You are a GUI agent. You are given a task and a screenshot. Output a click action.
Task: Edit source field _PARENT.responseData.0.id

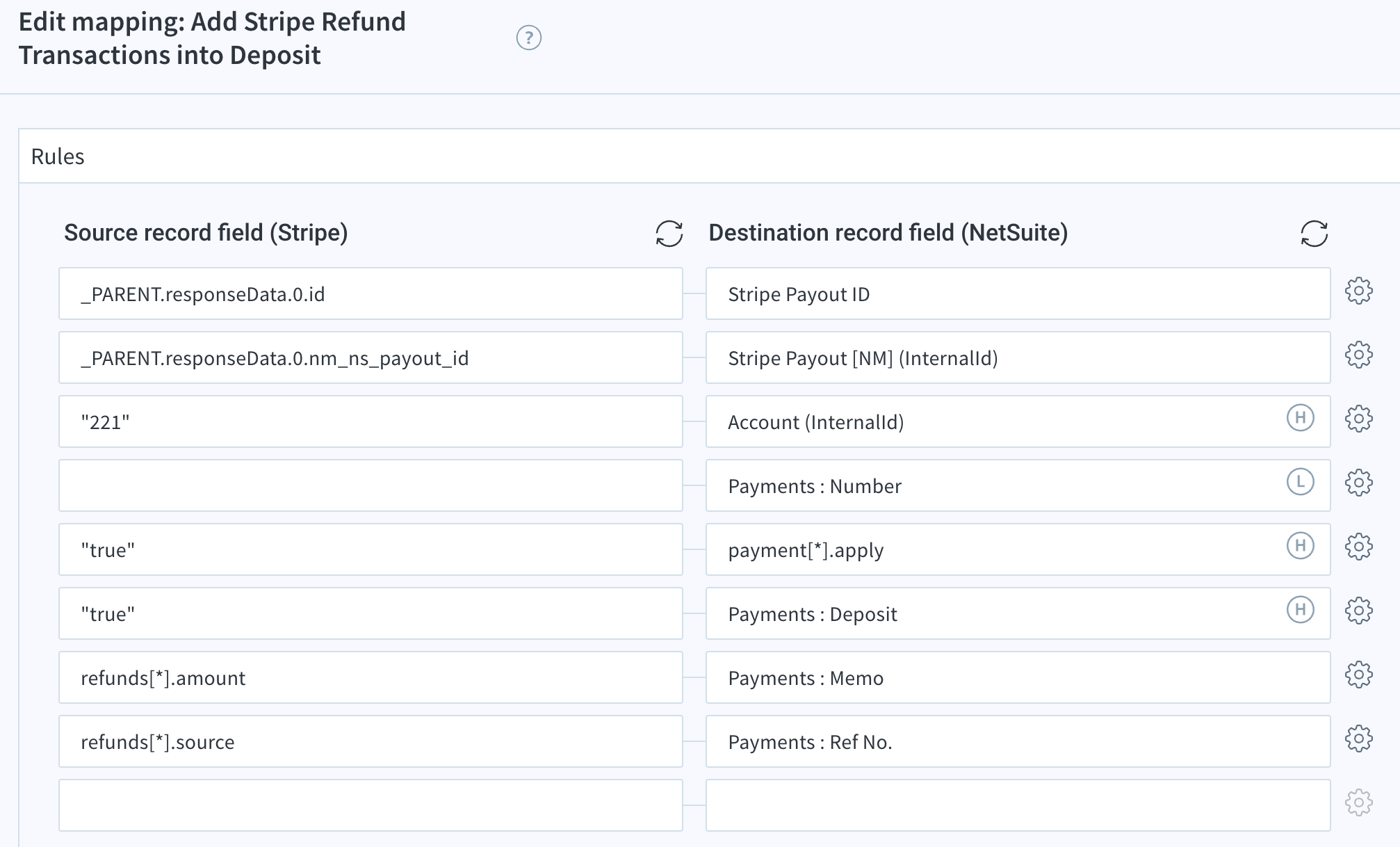tap(371, 293)
